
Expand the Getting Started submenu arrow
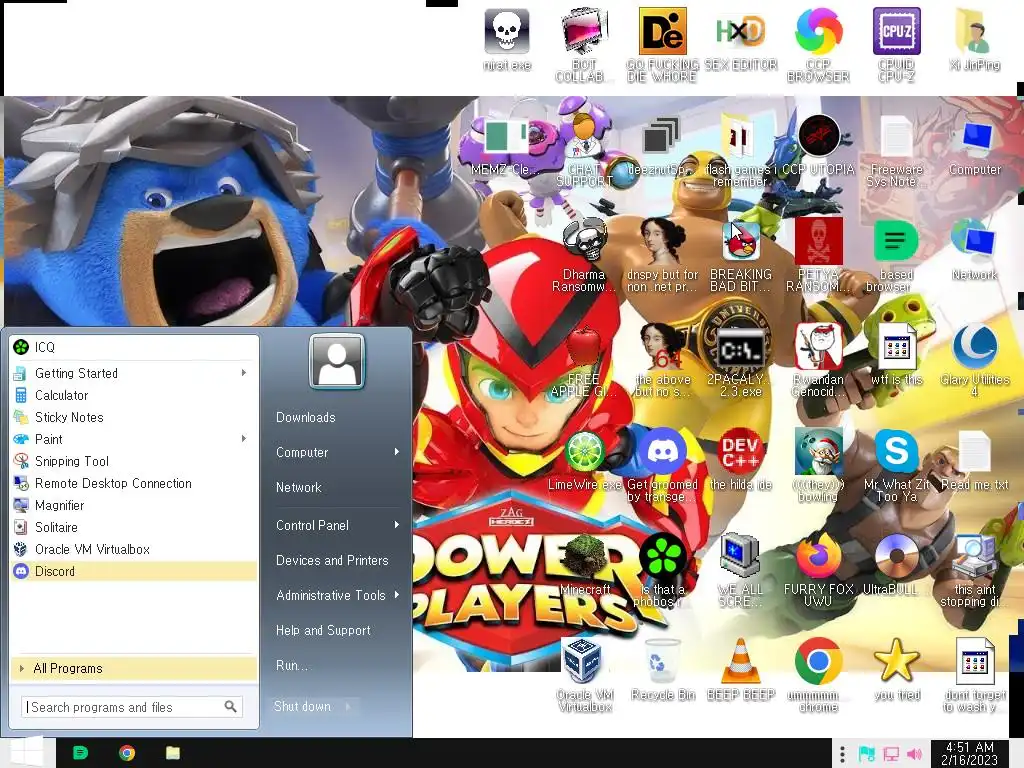[244, 373]
